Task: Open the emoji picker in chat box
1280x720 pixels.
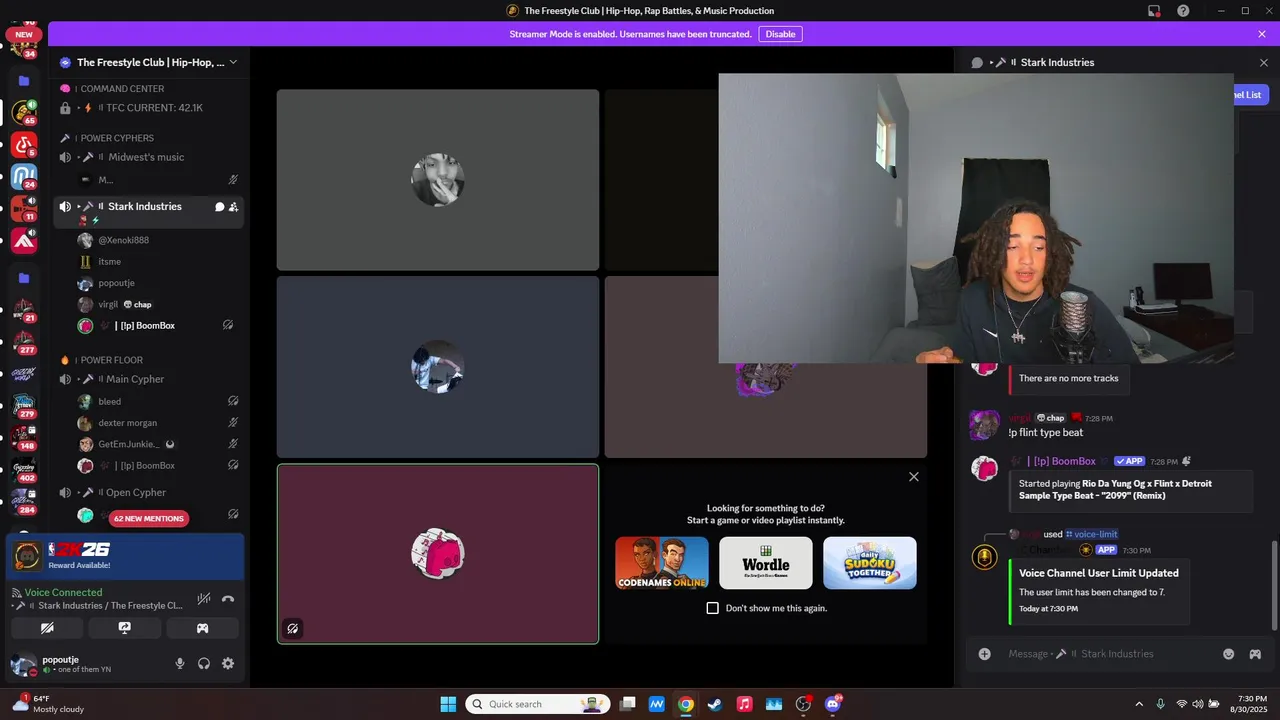Action: click(1228, 654)
